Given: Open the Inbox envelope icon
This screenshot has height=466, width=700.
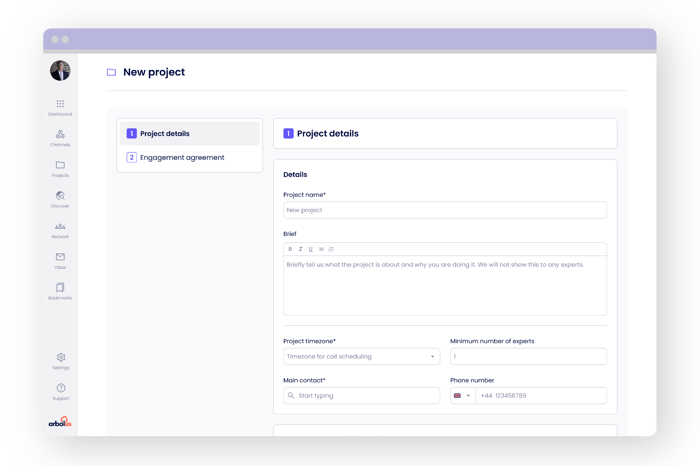Looking at the screenshot, I should tap(60, 259).
